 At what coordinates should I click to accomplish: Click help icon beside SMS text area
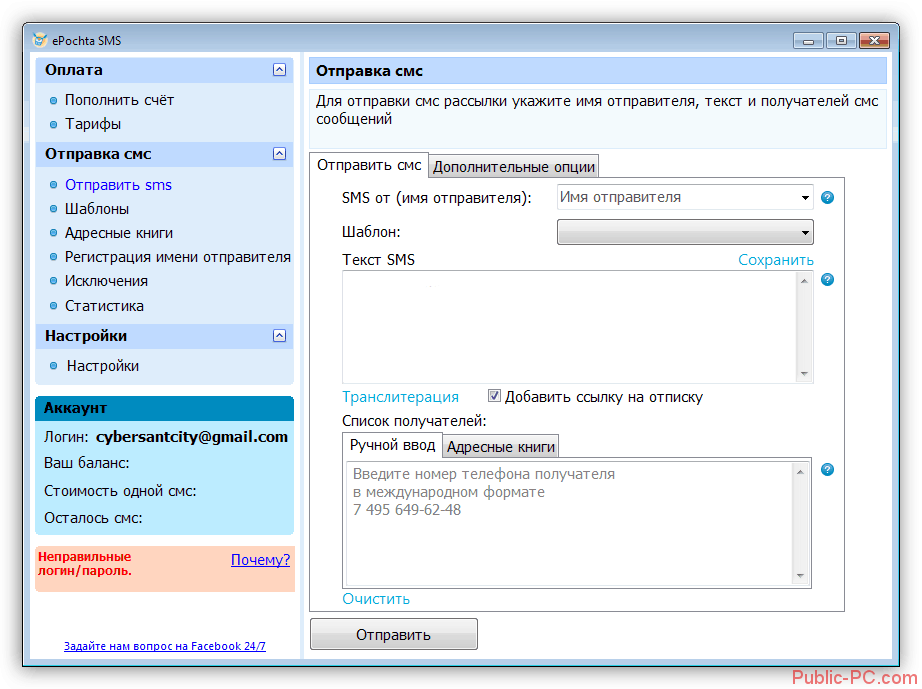pos(827,279)
